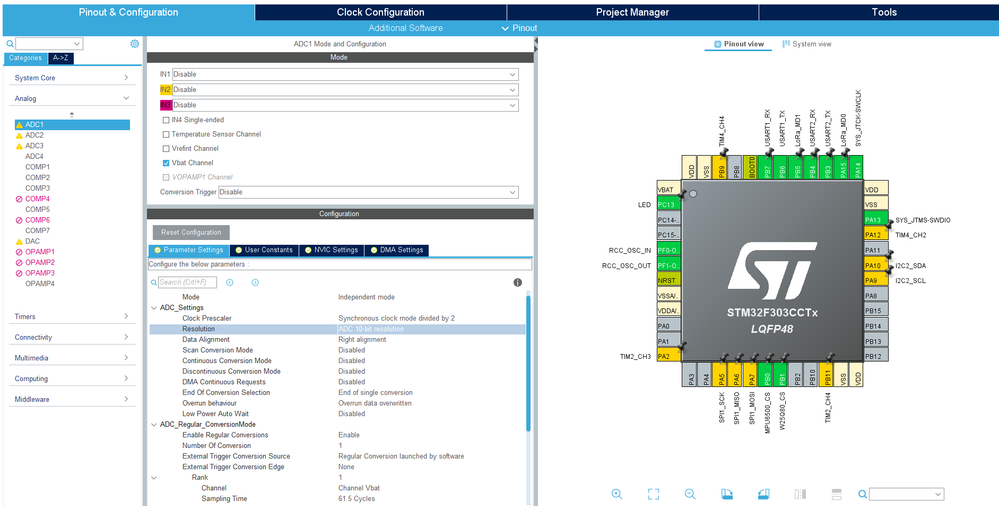The image size is (999, 506).
Task: Open the IN1 dropdown
Action: pos(345,75)
